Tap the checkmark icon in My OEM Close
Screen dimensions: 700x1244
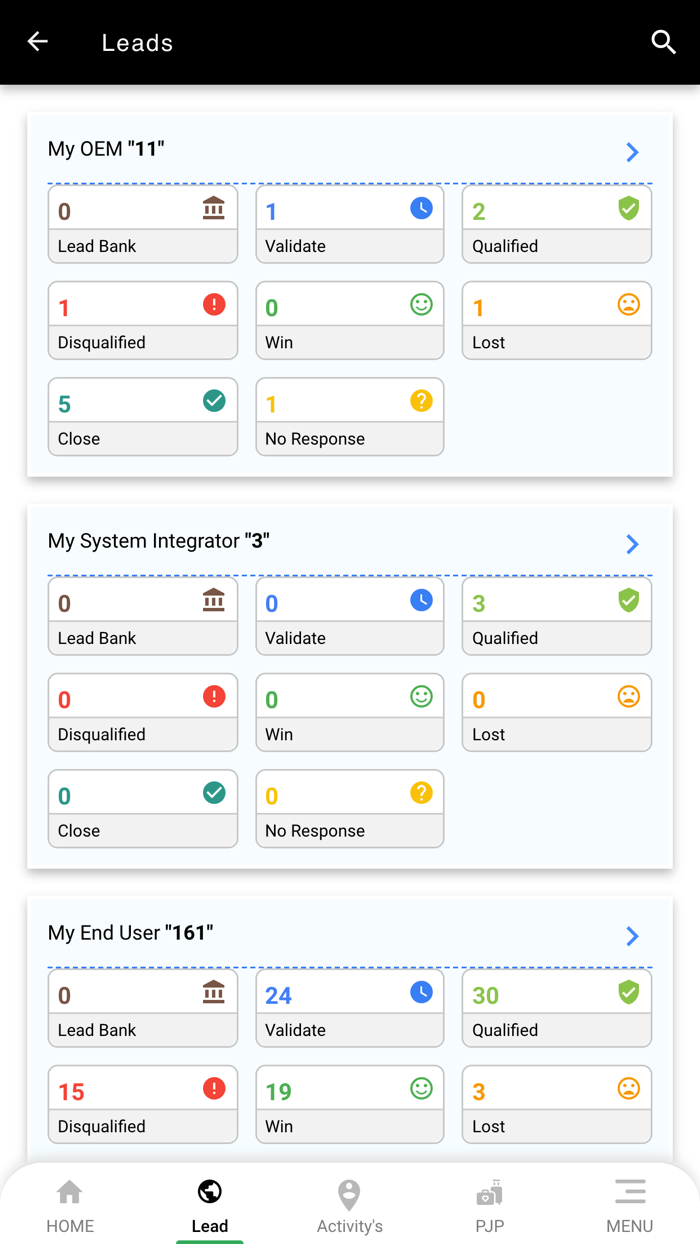pos(214,400)
